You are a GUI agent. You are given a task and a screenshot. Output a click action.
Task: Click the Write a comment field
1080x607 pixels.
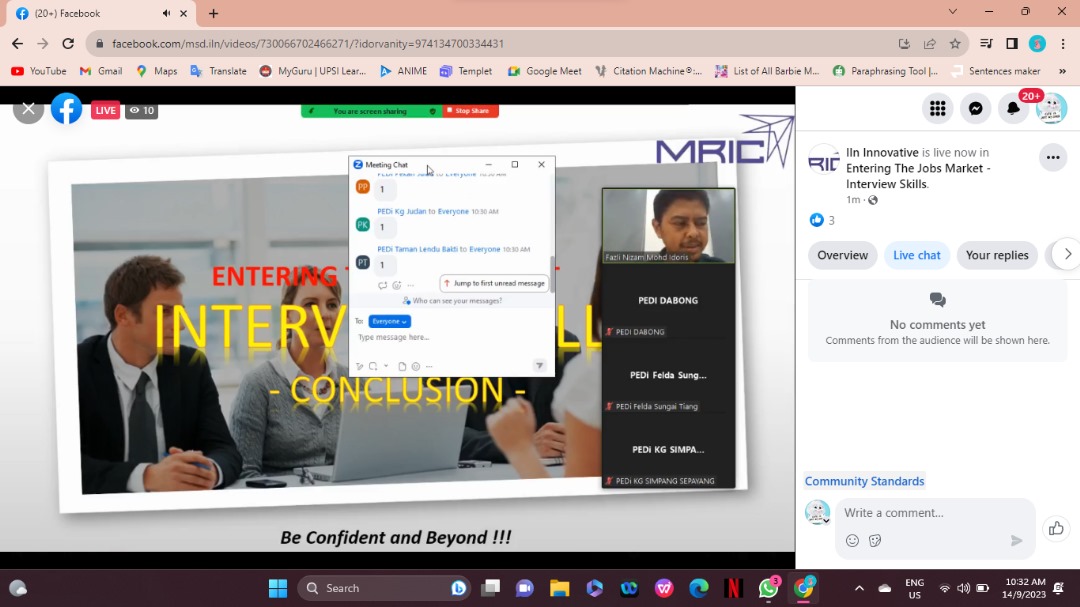[925, 513]
